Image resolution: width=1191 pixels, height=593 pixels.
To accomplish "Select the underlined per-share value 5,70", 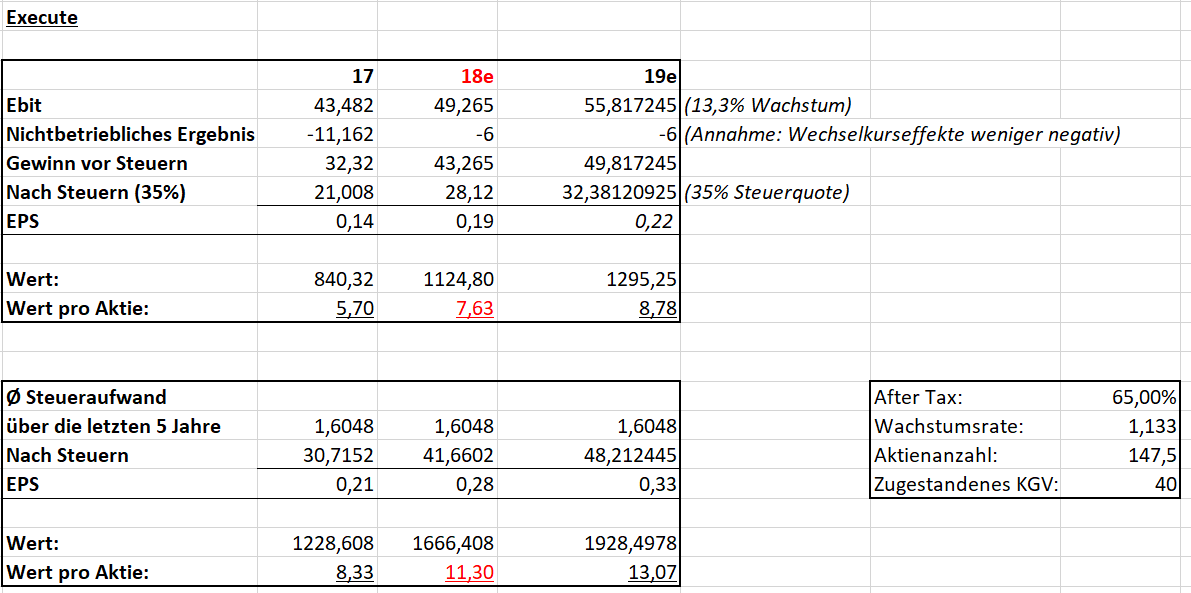I will pyautogui.click(x=355, y=310).
